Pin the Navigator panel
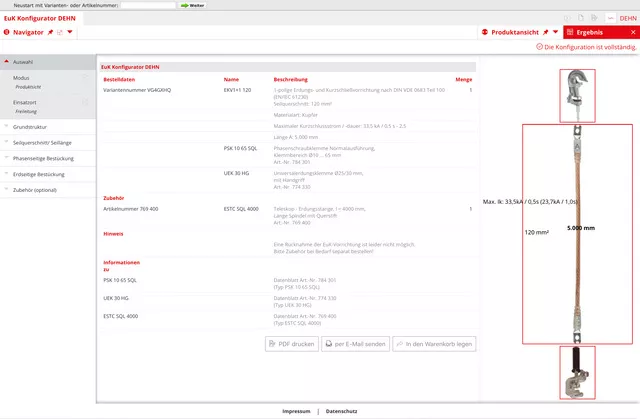The height and width of the screenshot is (419, 640). [x=49, y=32]
